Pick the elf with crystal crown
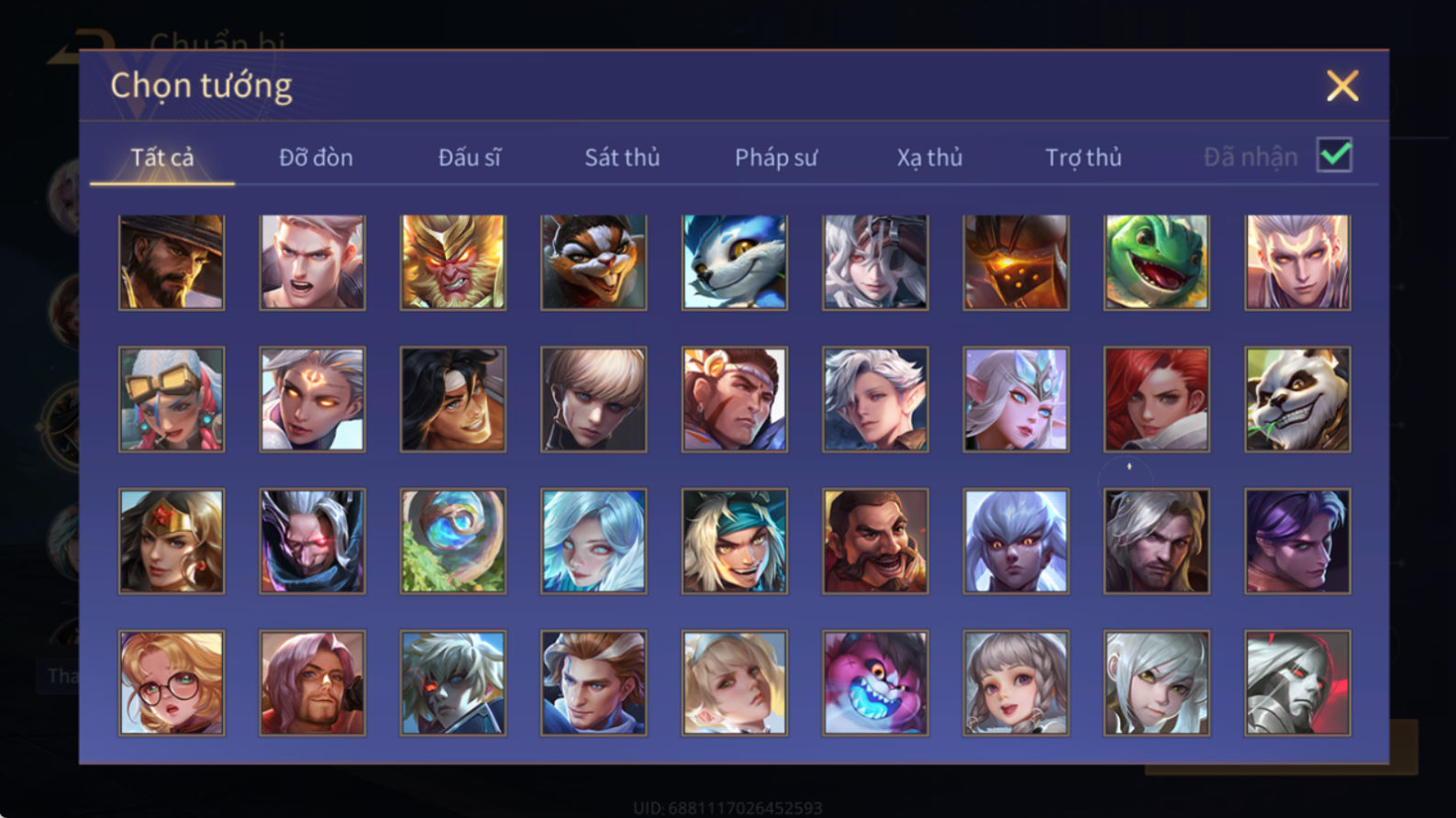Image resolution: width=1456 pixels, height=818 pixels. (1016, 400)
